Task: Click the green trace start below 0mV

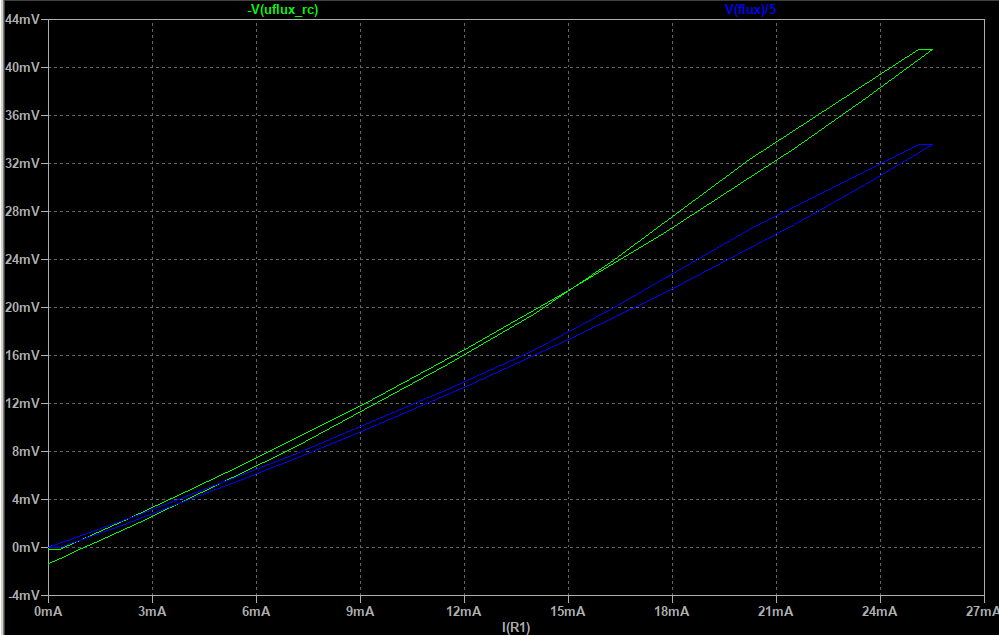Action: coord(49,563)
